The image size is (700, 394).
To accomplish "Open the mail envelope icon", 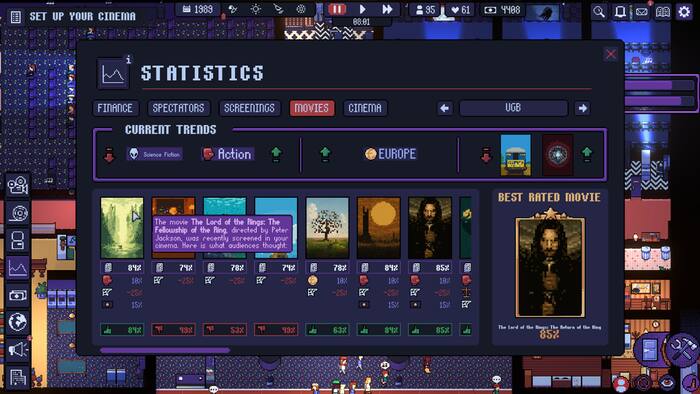I will (x=642, y=12).
